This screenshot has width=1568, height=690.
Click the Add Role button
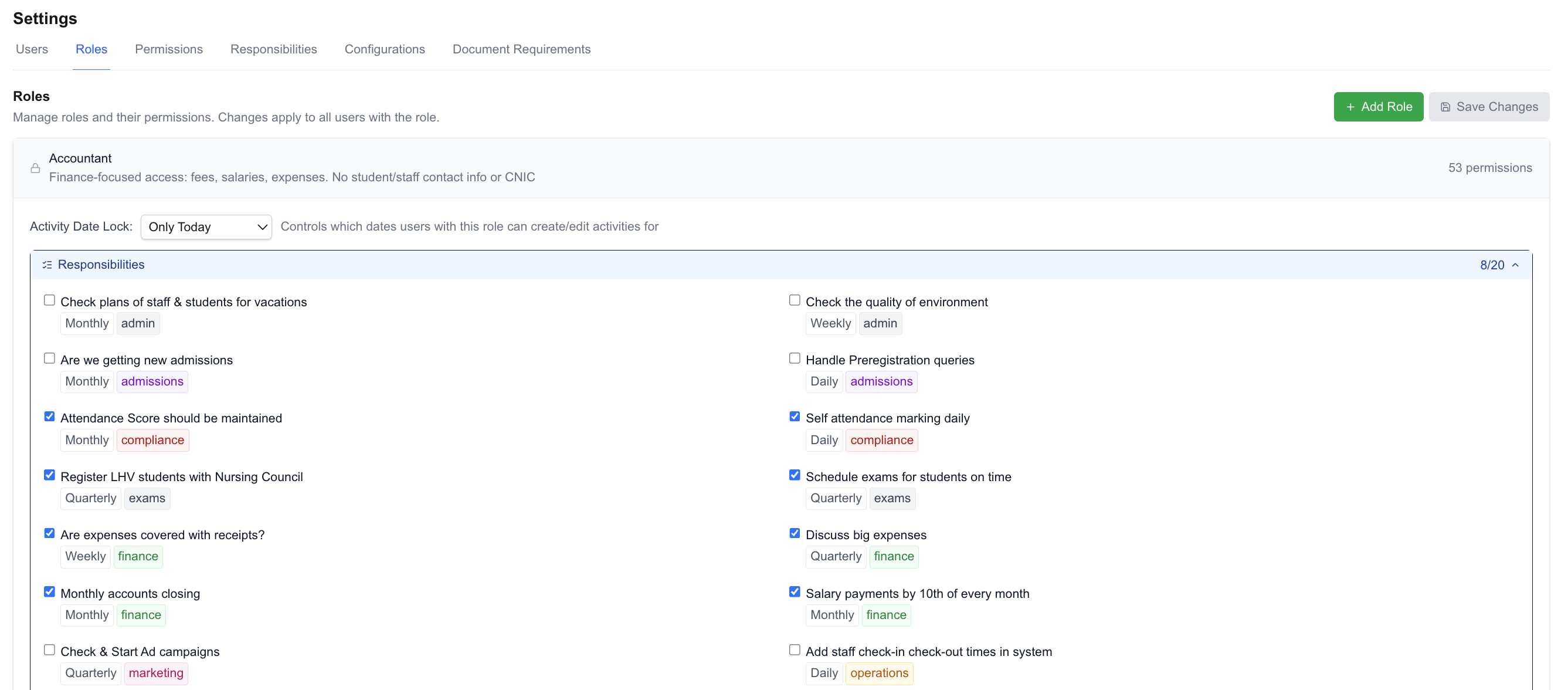1378,107
